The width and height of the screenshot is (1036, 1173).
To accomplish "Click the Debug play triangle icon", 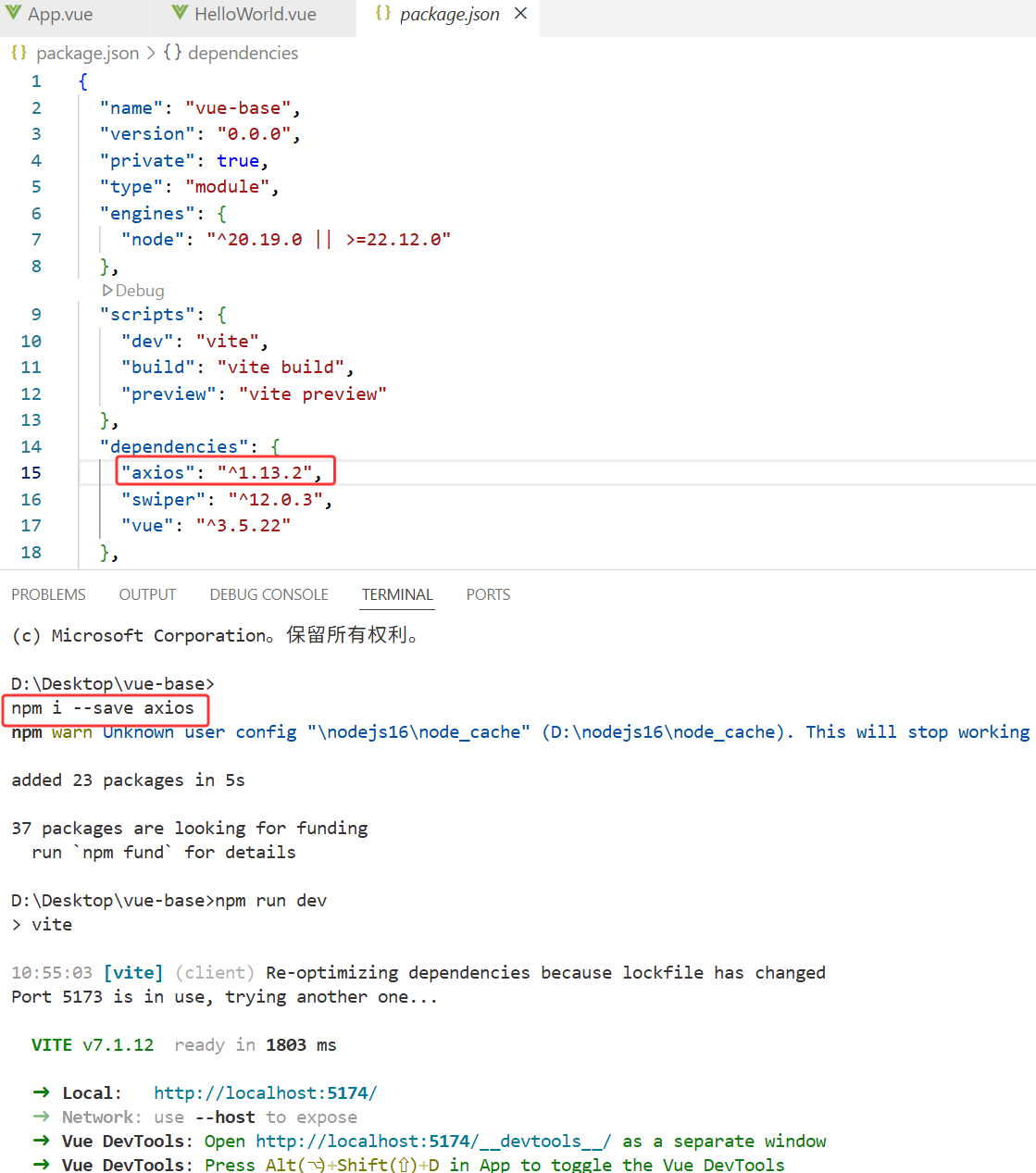I will click(x=107, y=291).
